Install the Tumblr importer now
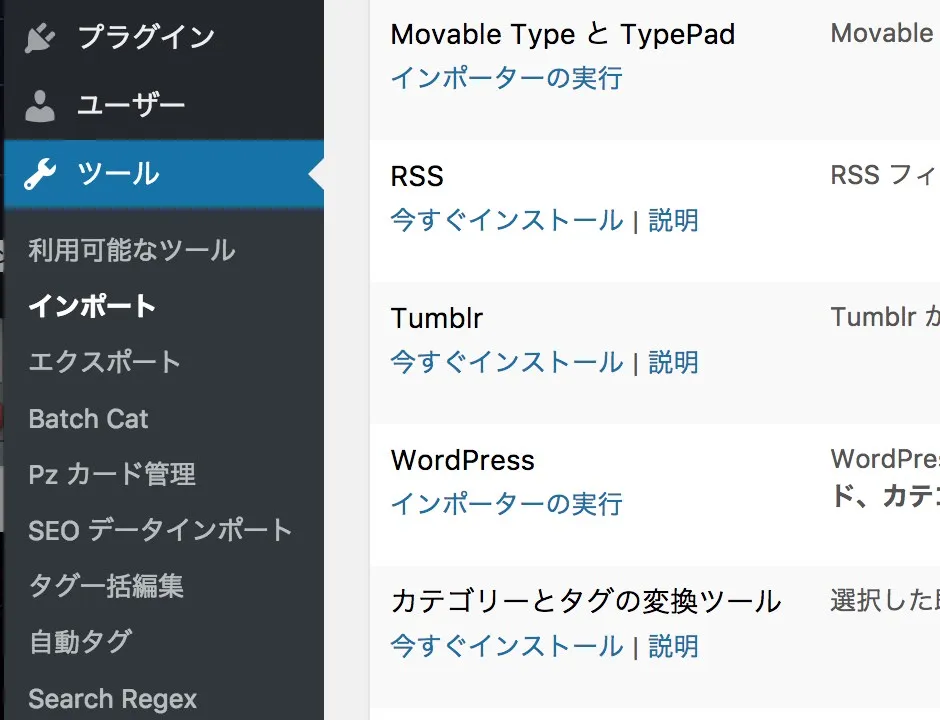 coord(507,362)
